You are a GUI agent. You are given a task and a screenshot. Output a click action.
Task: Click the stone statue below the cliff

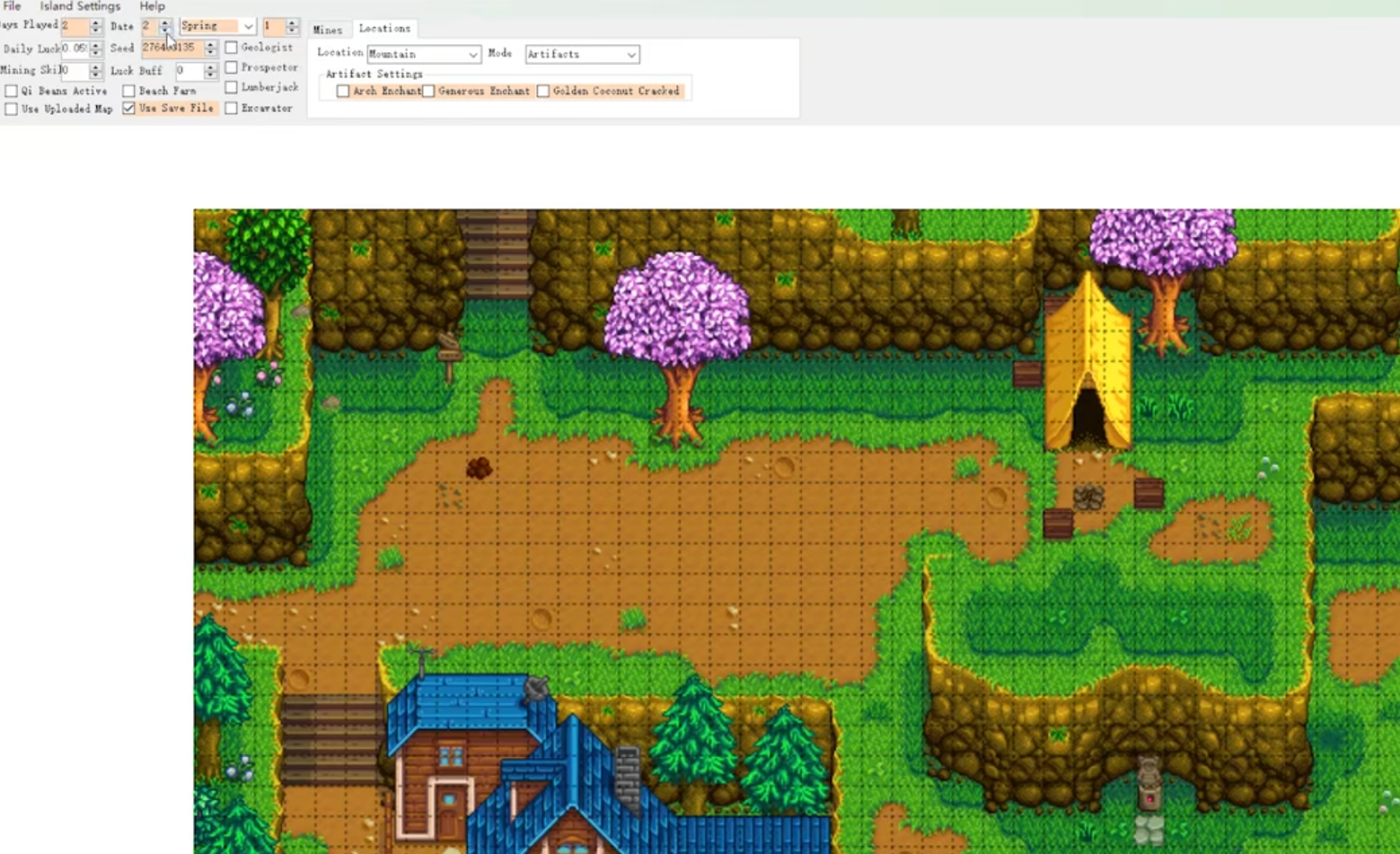(1149, 782)
